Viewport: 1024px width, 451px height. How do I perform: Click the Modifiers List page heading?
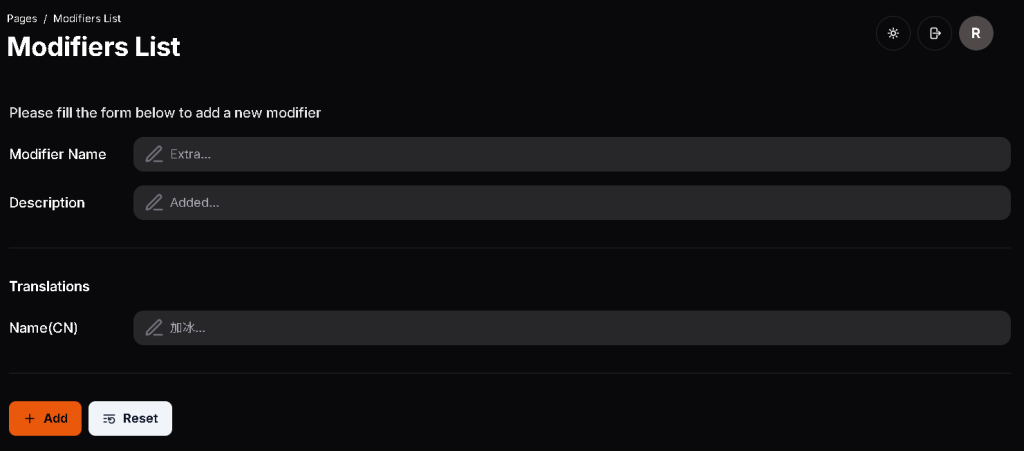[x=94, y=46]
